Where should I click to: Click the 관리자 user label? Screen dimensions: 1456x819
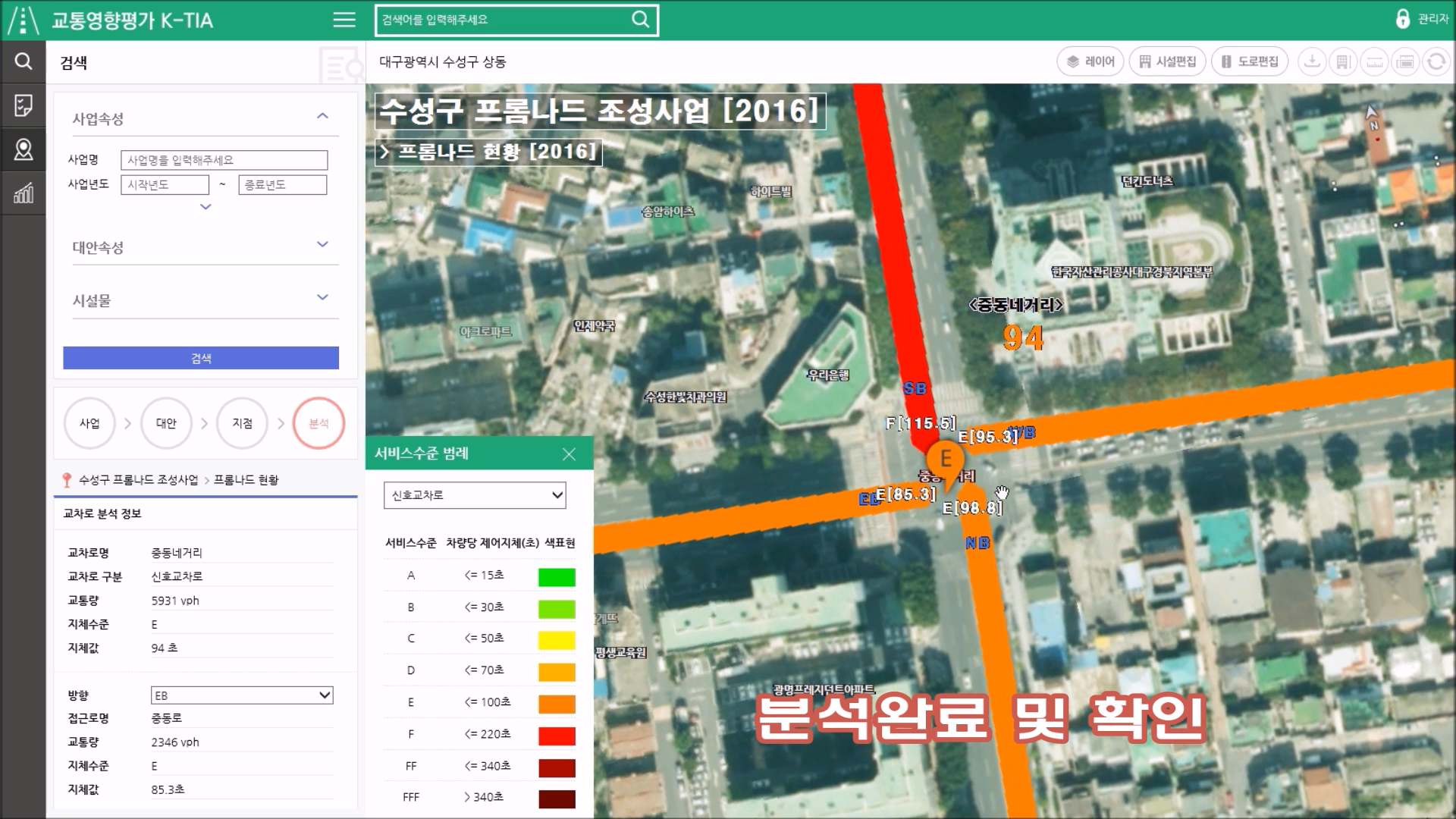(1433, 19)
